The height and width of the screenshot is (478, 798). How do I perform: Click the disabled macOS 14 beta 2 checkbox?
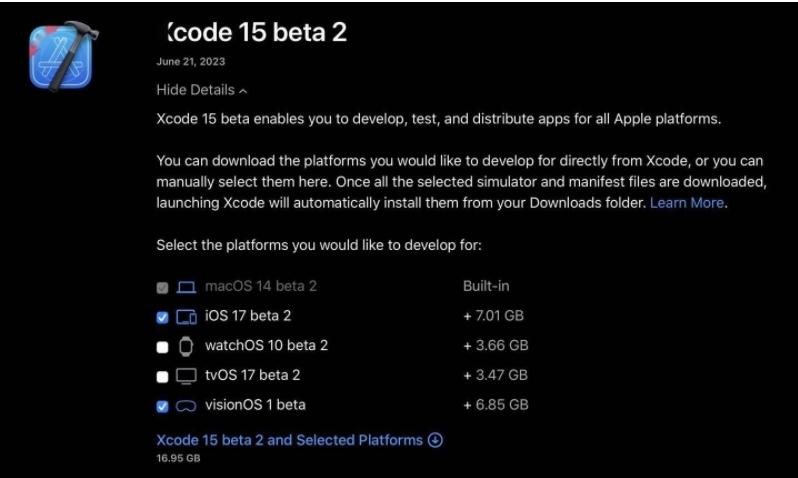tap(163, 288)
